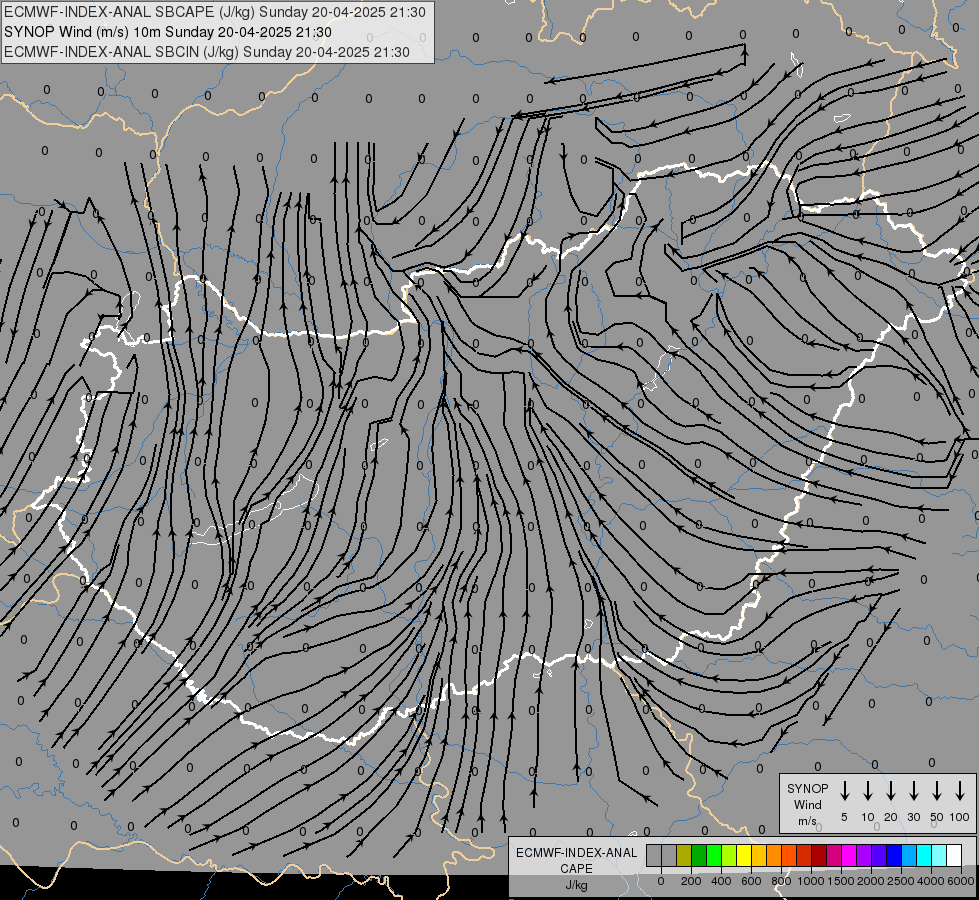Pick the white swatch left of 6000
This screenshot has width=979, height=900.
(x=955, y=855)
